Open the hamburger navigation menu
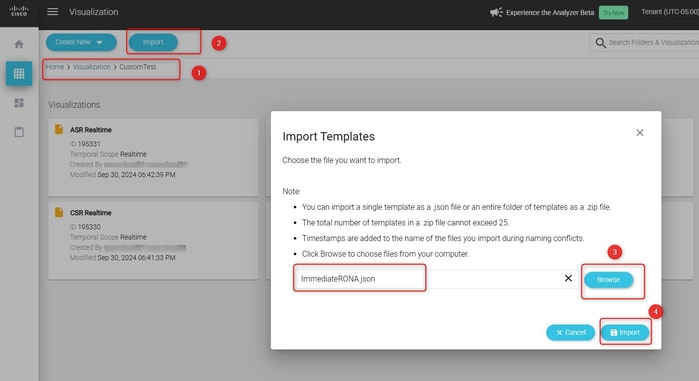This screenshot has width=699, height=381. click(x=53, y=12)
